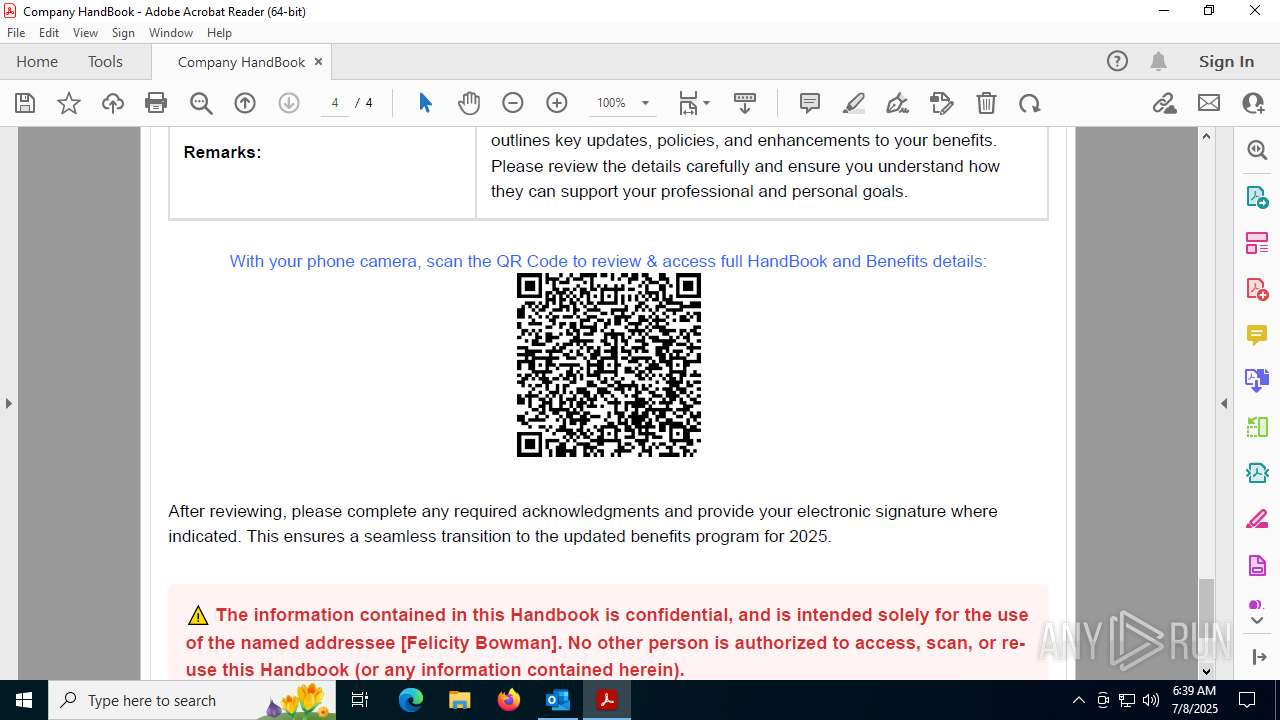The width and height of the screenshot is (1280, 720).
Task: View notifications with the bell icon
Action: 1158,61
